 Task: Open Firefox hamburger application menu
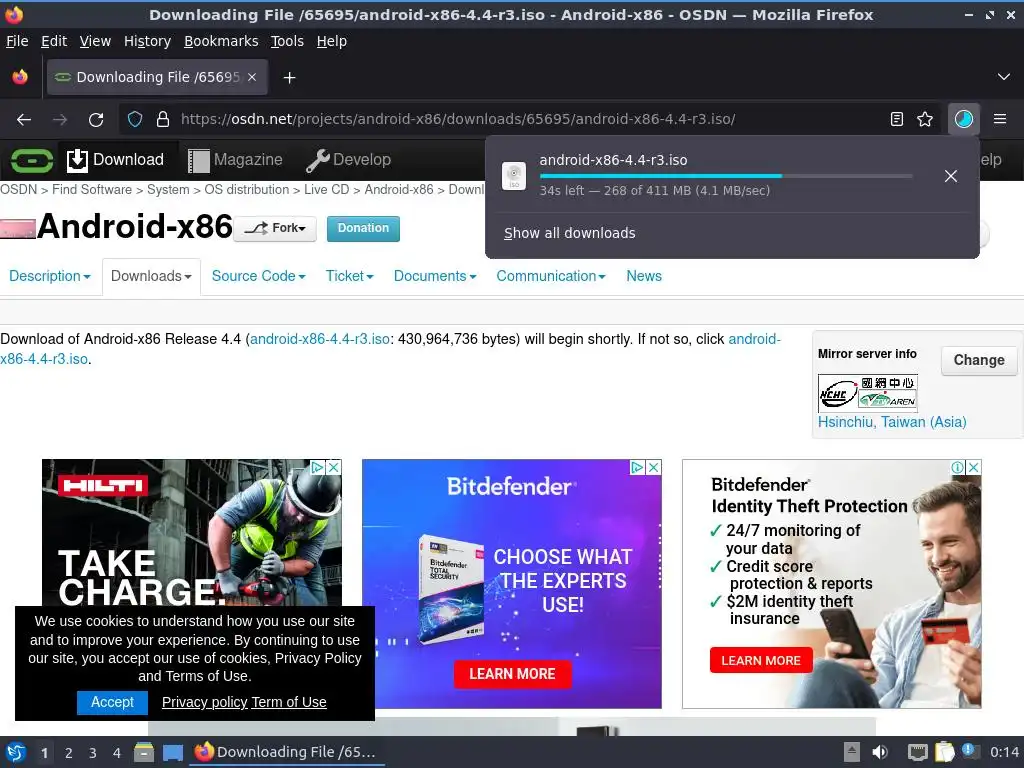click(999, 119)
